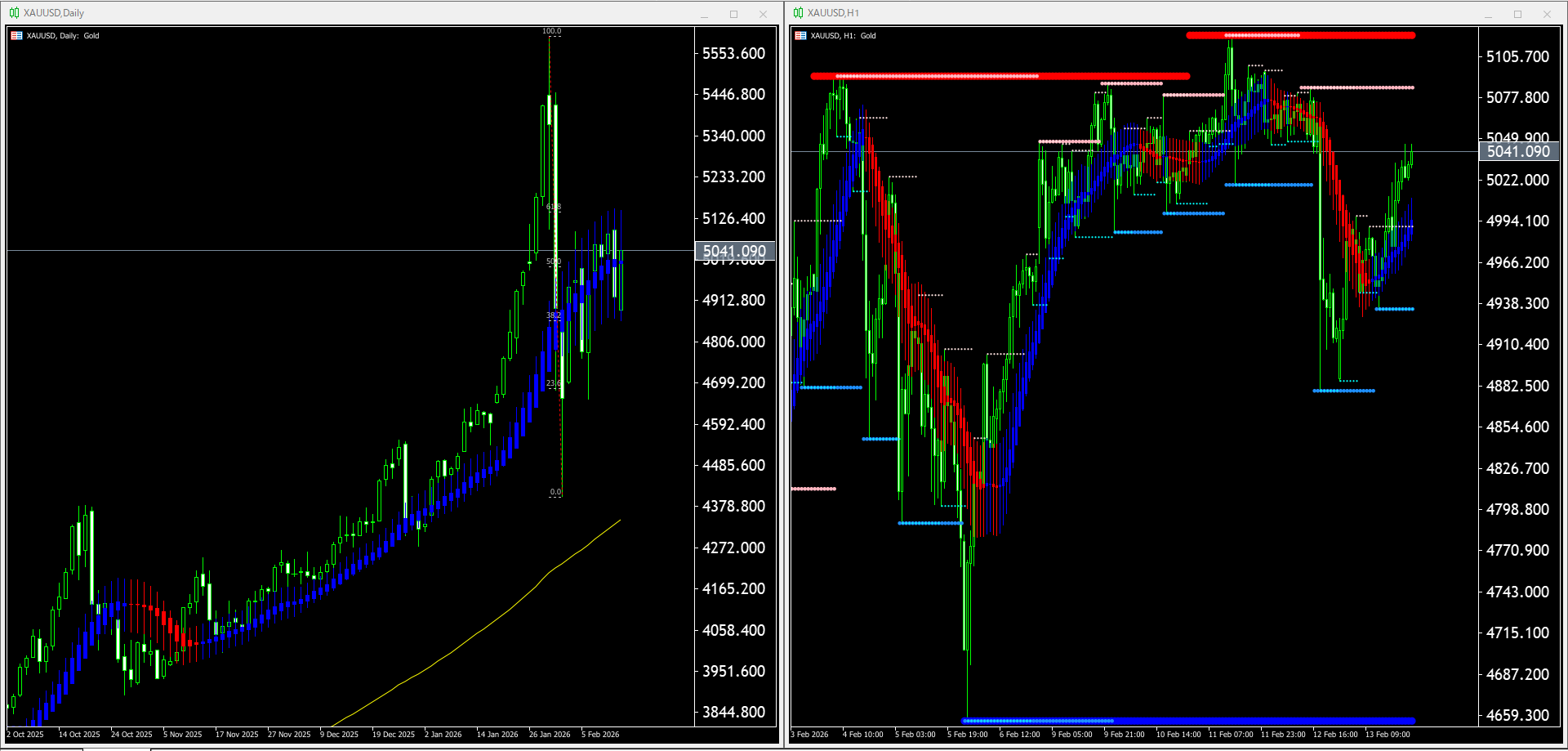The image size is (1568, 751).
Task: Click the 5553.600 price on Daily axis
Action: click(733, 53)
